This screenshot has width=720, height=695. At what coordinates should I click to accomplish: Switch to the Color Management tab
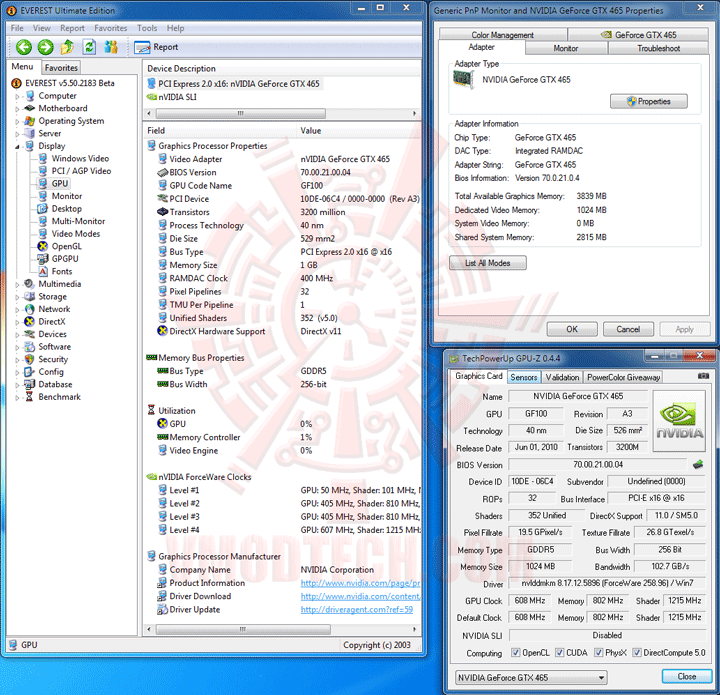[503, 35]
